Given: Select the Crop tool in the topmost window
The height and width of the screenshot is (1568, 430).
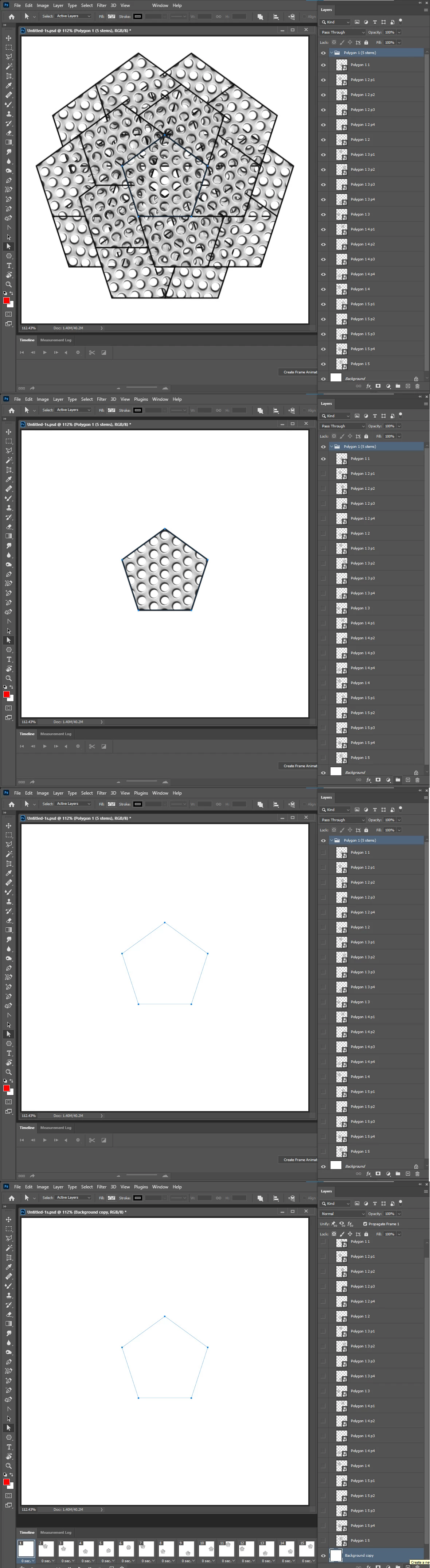Looking at the screenshot, I should [8, 76].
